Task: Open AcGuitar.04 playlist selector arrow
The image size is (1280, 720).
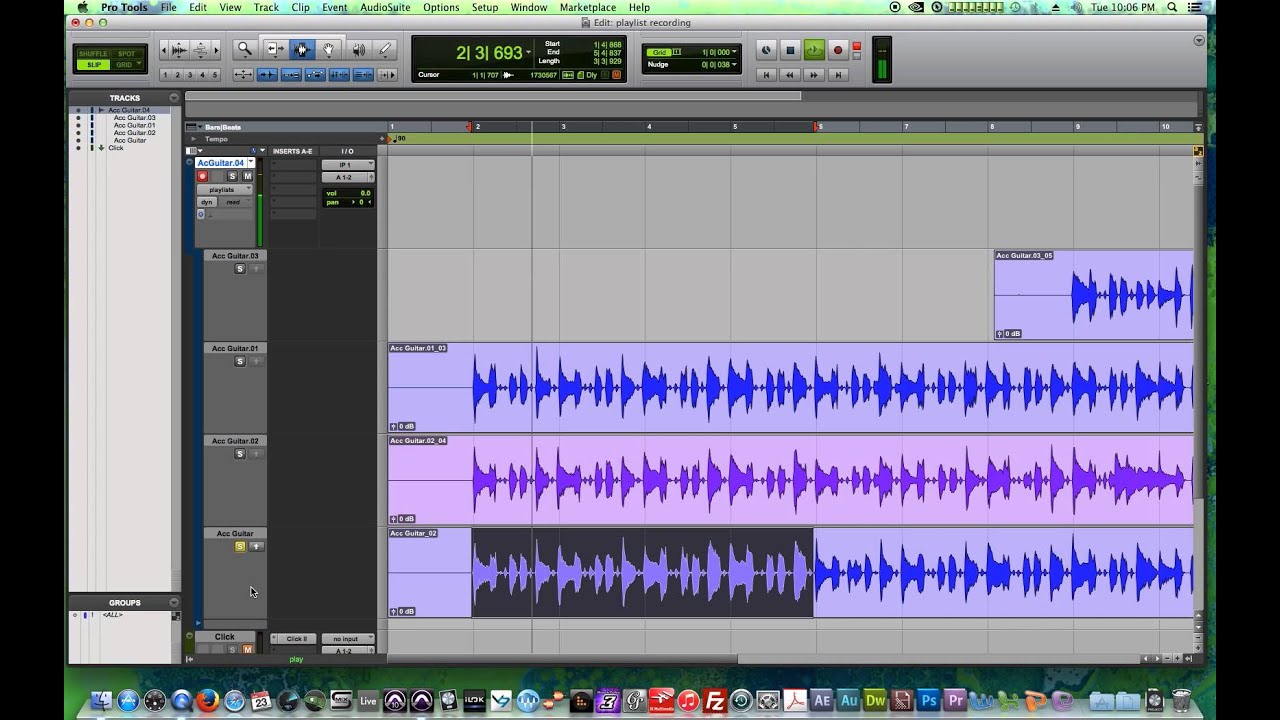Action: (x=251, y=162)
